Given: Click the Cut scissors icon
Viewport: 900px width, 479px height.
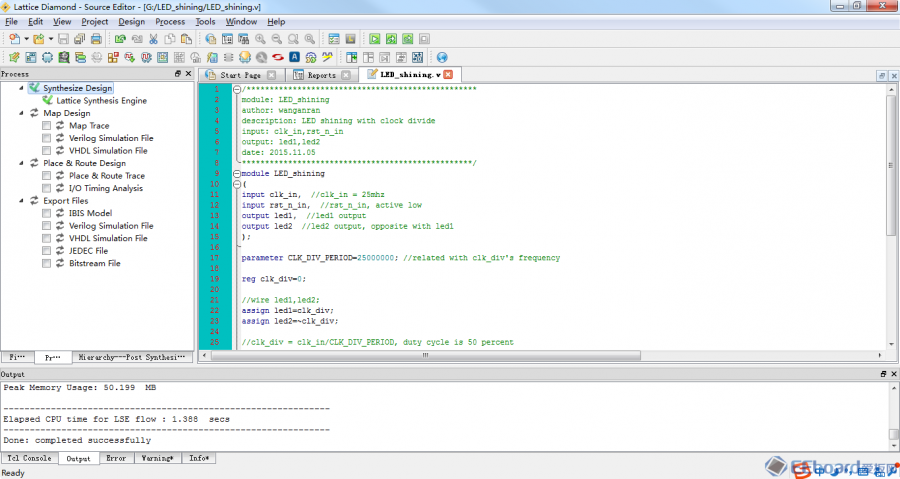Looking at the screenshot, I should click(x=154, y=39).
